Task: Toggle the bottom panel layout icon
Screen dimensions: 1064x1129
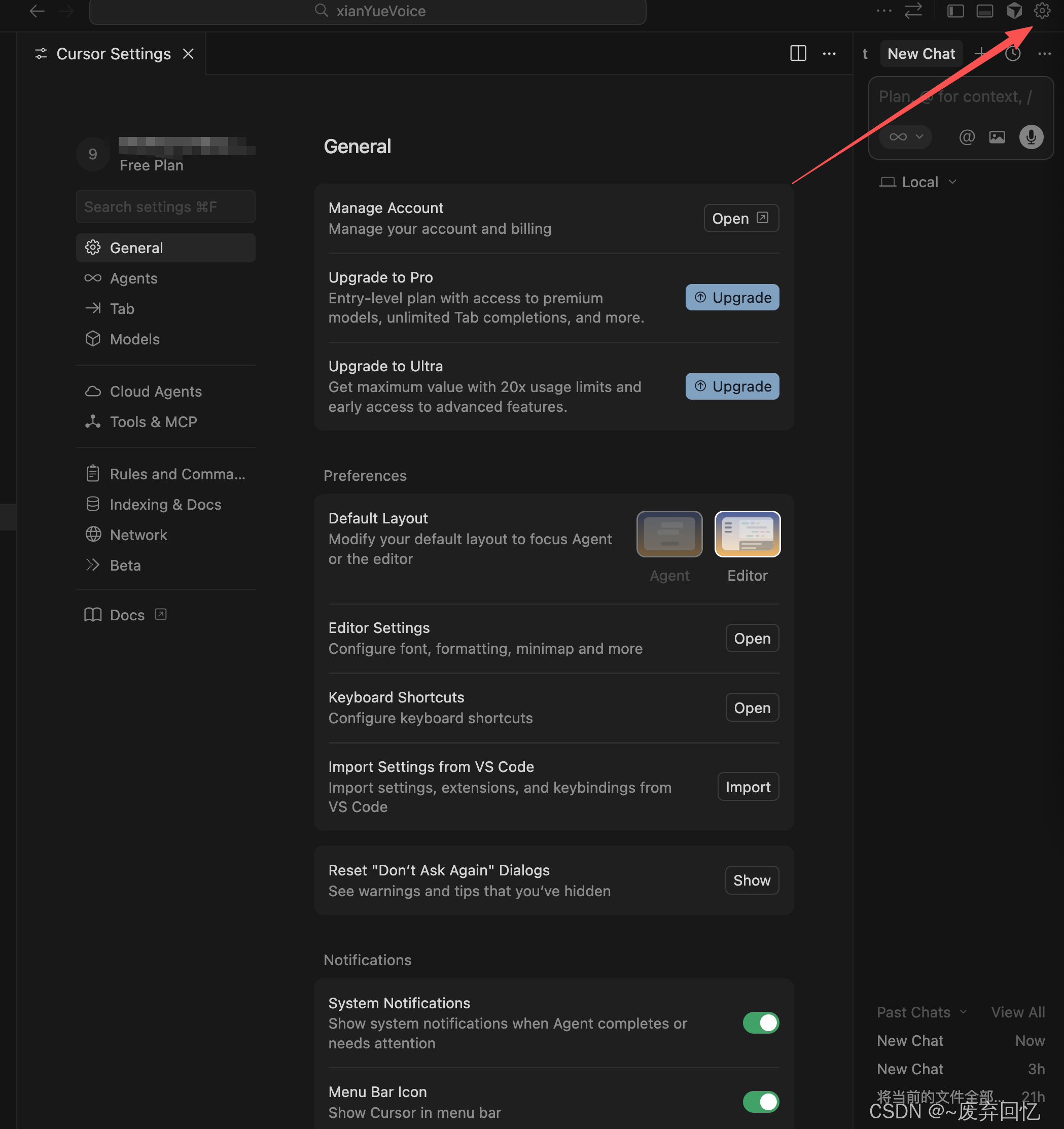Action: tap(984, 11)
